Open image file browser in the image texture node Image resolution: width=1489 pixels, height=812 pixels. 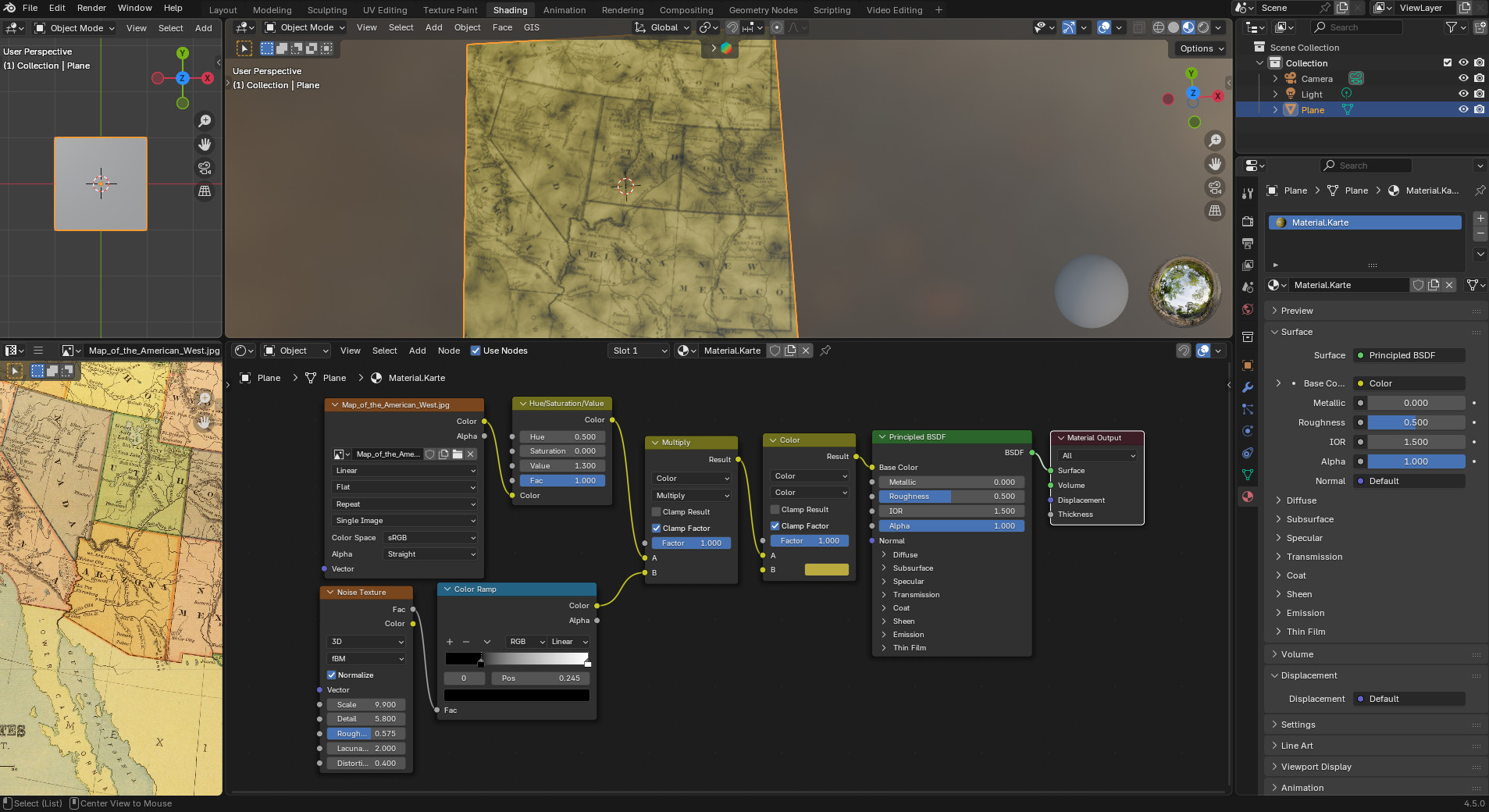(x=458, y=454)
